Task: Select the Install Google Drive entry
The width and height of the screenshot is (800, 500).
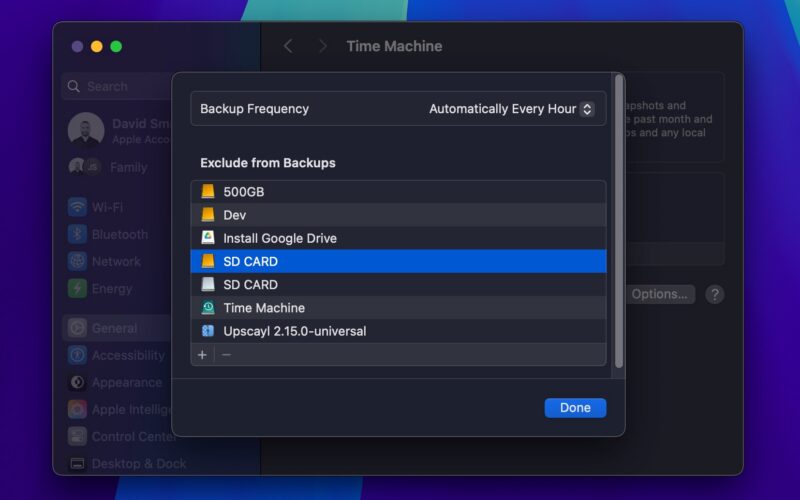Action: [x=398, y=238]
